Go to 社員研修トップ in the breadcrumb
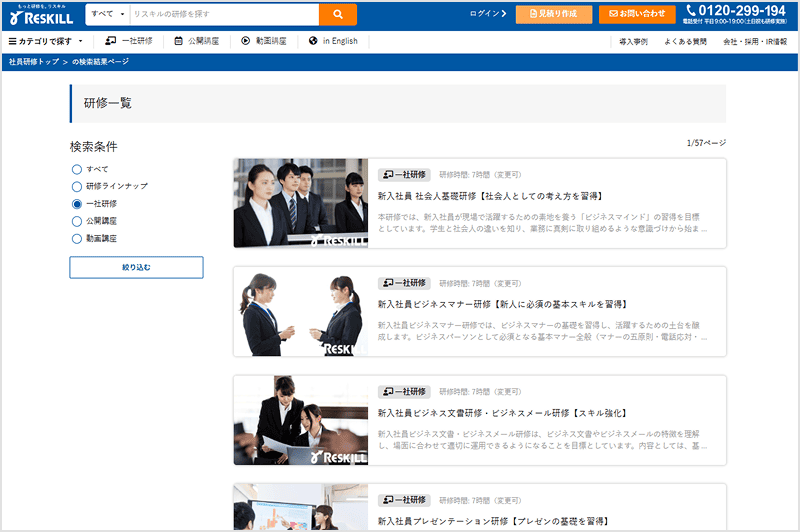The width and height of the screenshot is (800, 532). tap(34, 62)
